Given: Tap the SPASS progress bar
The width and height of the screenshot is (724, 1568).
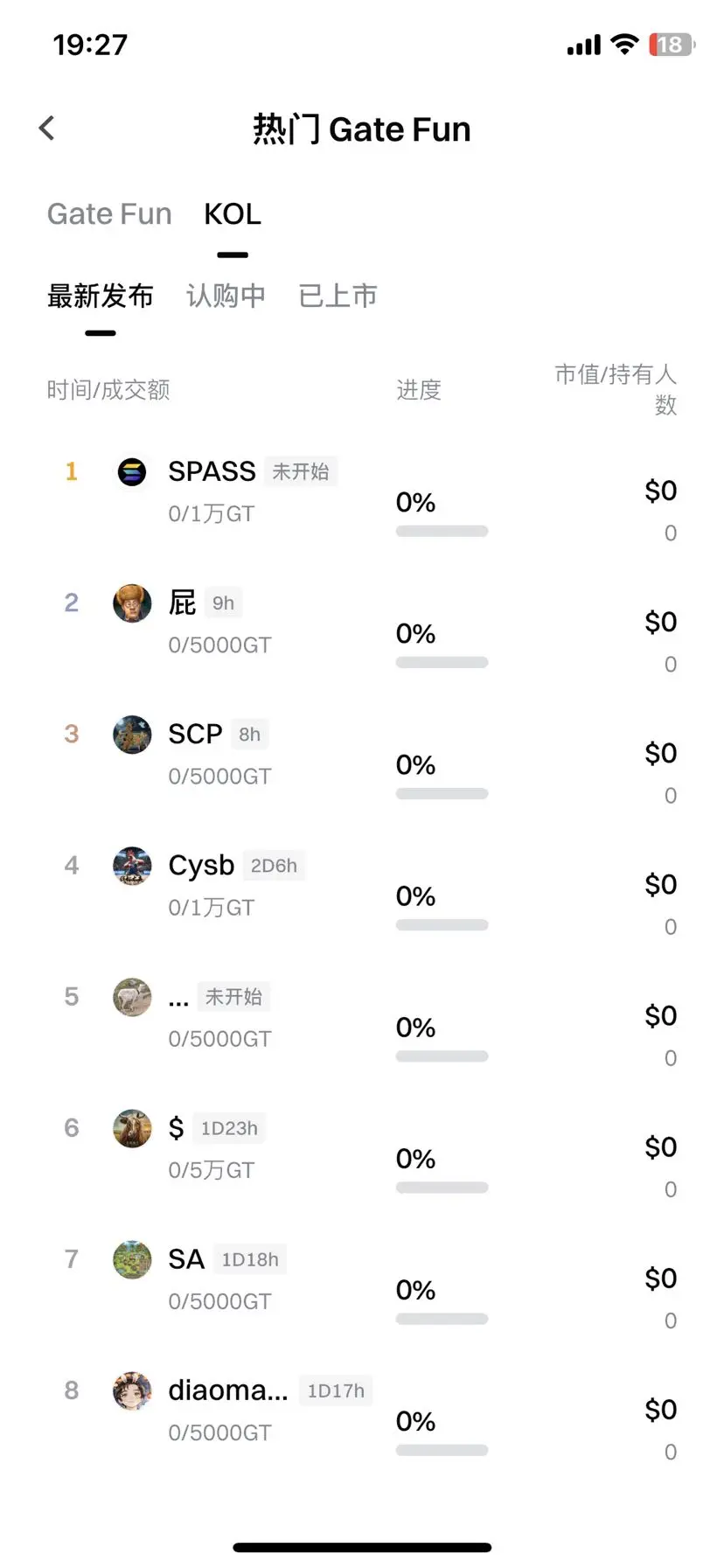Looking at the screenshot, I should pos(442,531).
